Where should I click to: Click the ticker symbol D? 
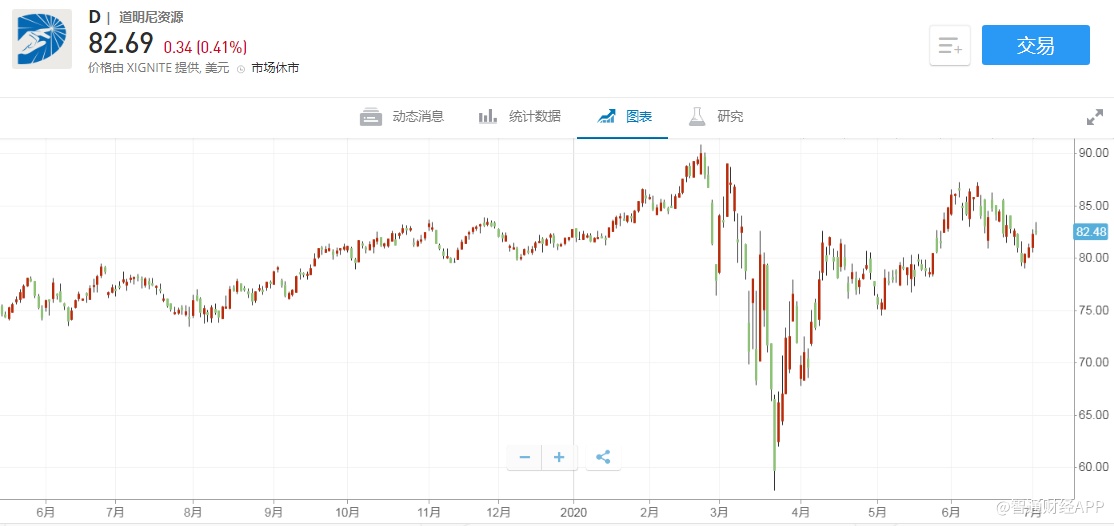click(x=94, y=18)
